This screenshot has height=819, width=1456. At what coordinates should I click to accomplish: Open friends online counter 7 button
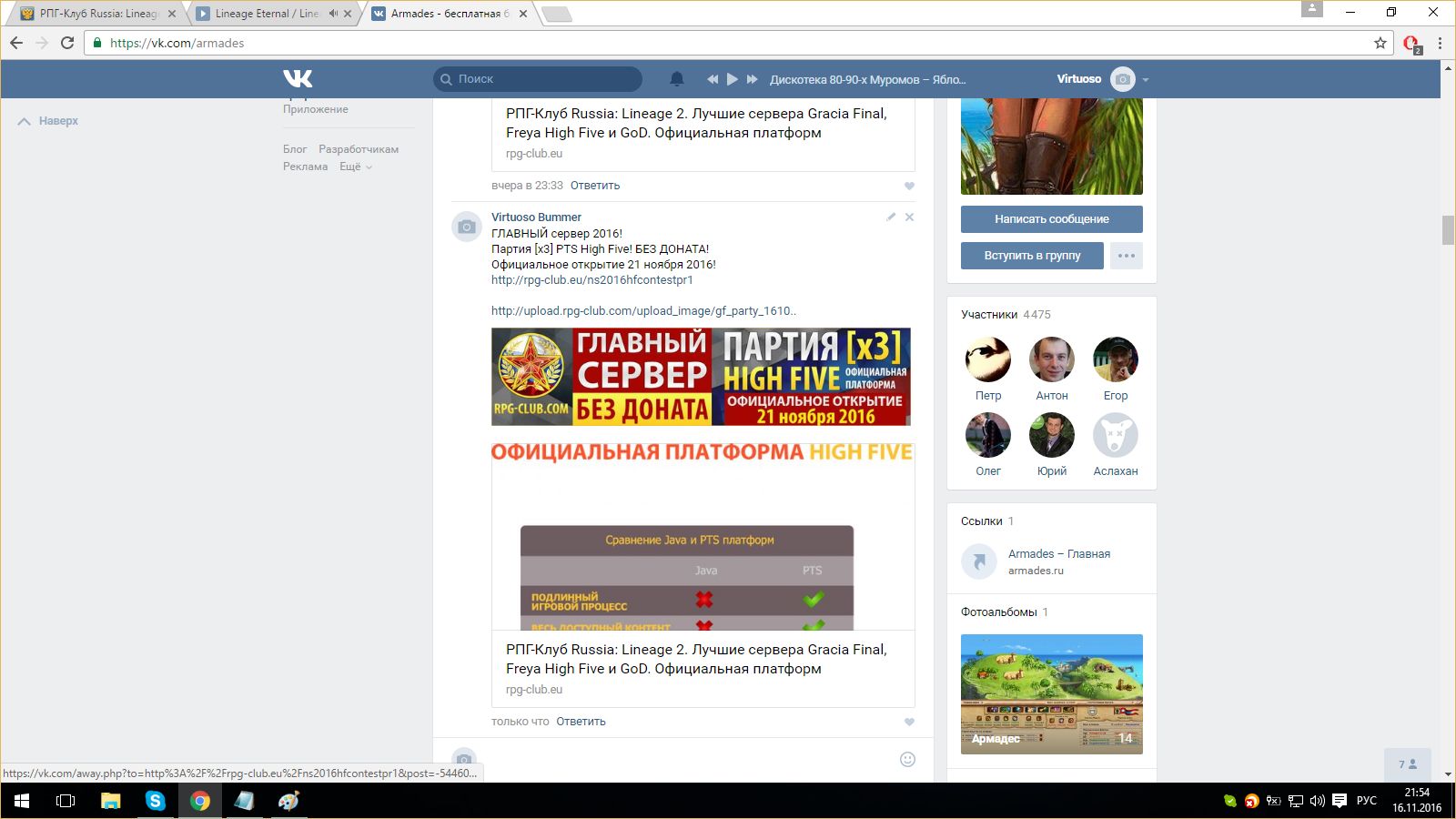point(1408,764)
